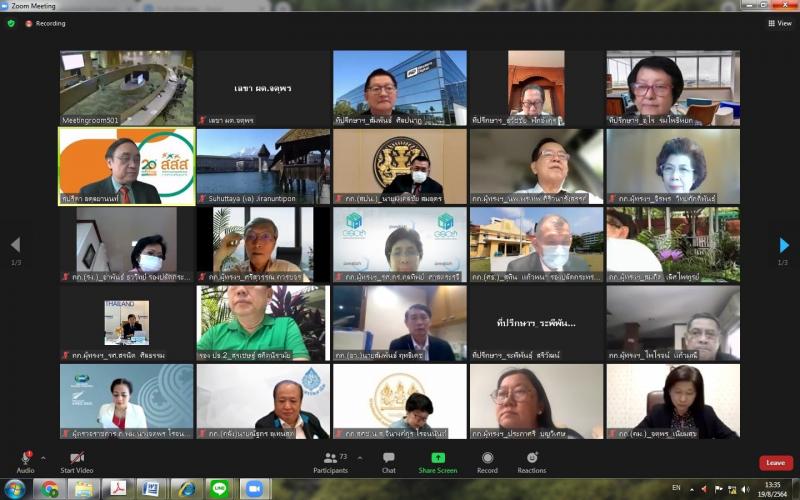Click muted mic icon beside เลขา ผต.จตุพร label
Image resolution: width=800 pixels, height=500 pixels.
click(203, 120)
